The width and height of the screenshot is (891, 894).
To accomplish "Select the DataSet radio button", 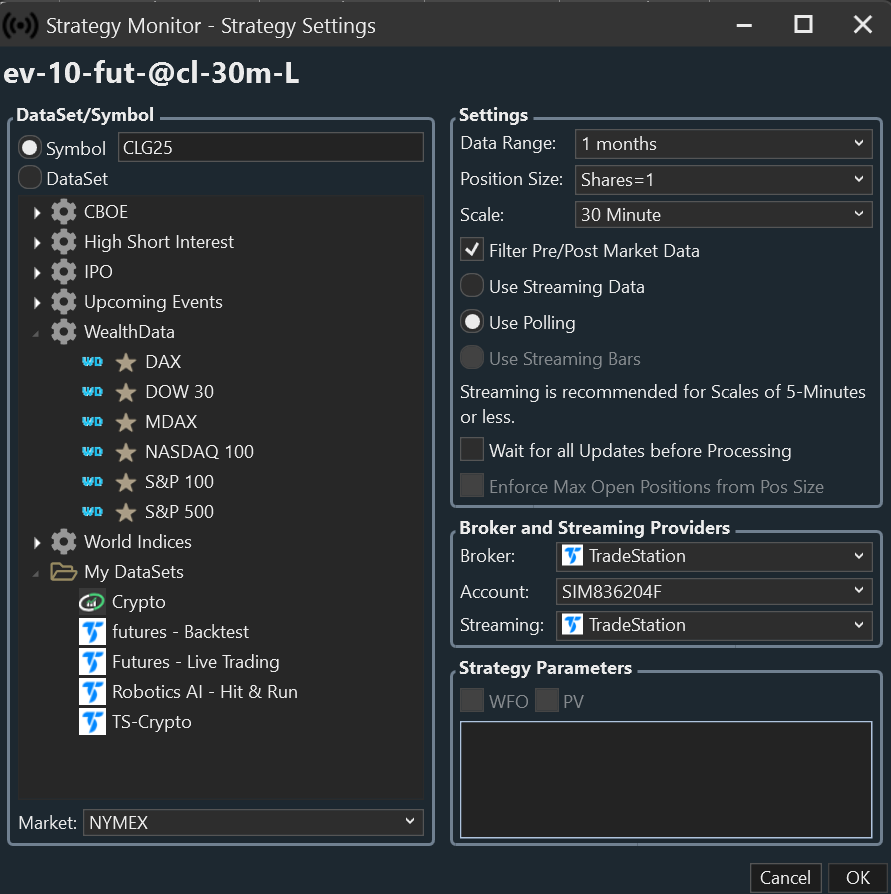I will click(x=30, y=178).
